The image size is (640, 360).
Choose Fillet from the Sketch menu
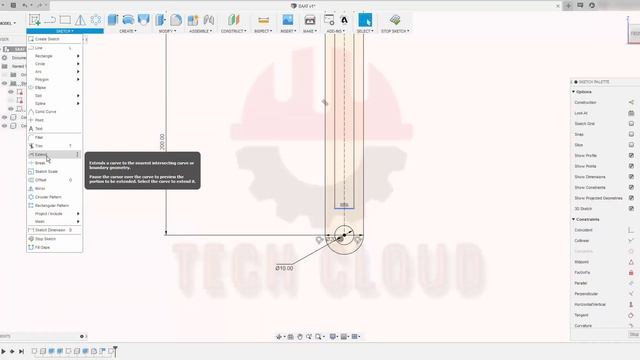tap(54, 138)
